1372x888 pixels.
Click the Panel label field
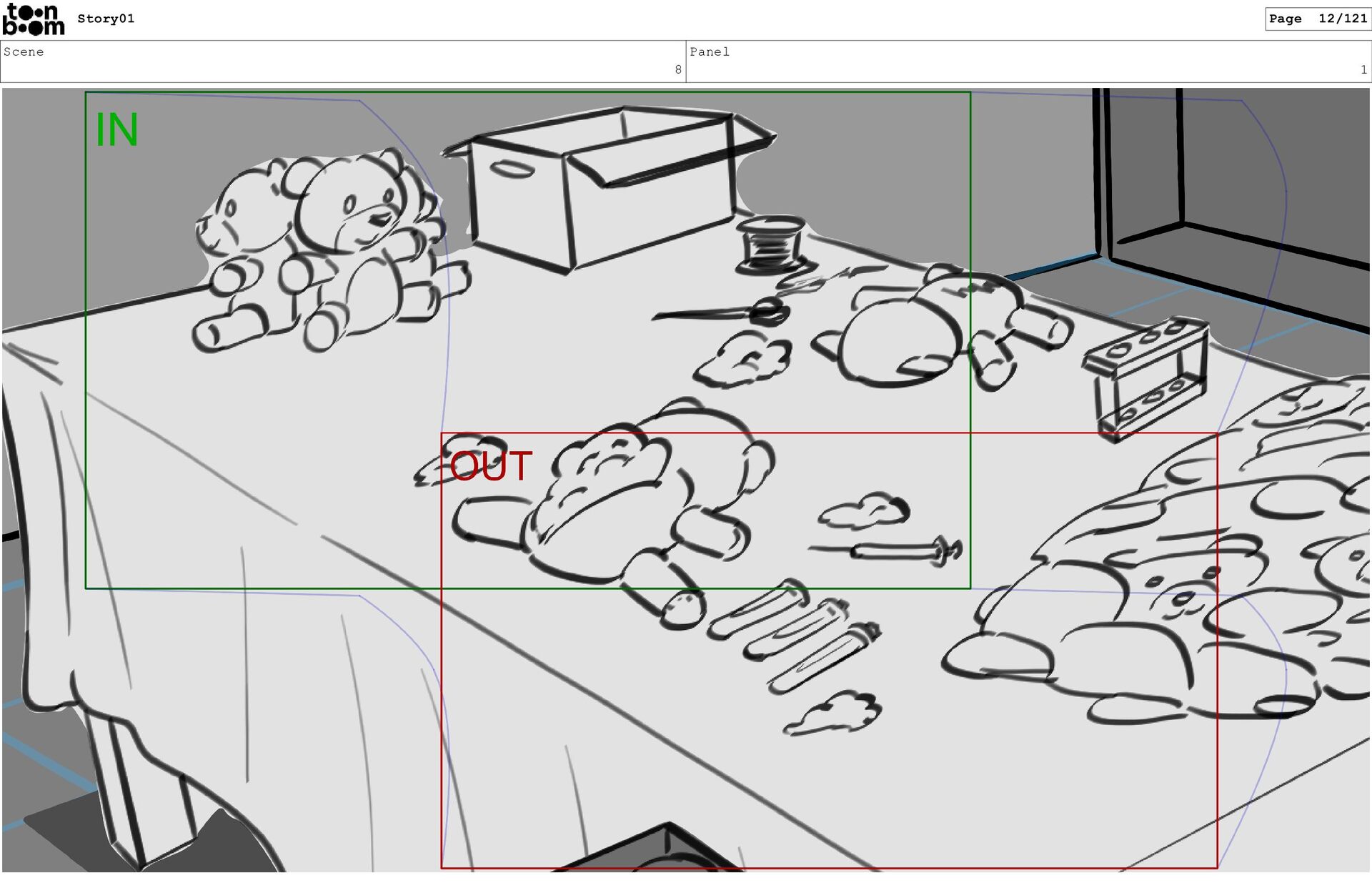click(x=710, y=51)
